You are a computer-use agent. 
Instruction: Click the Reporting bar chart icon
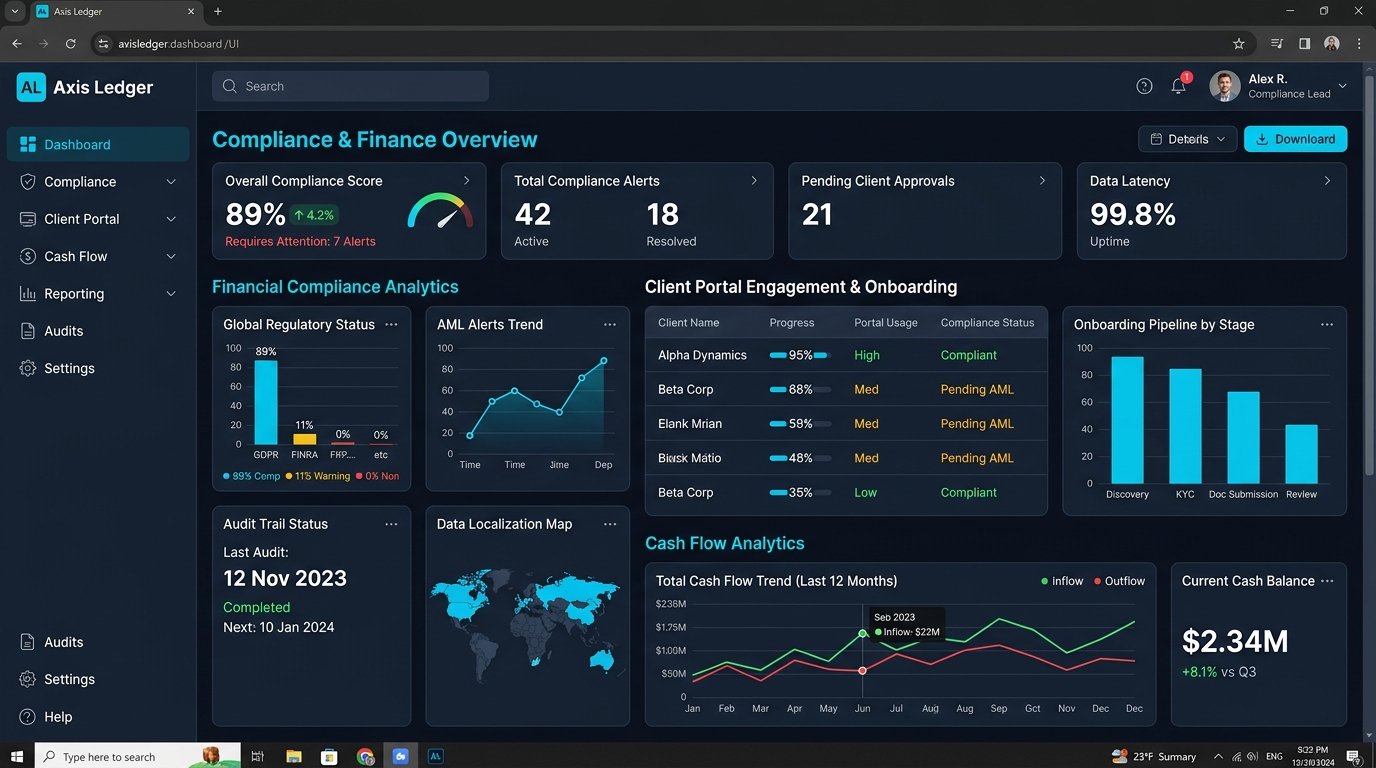coord(28,294)
